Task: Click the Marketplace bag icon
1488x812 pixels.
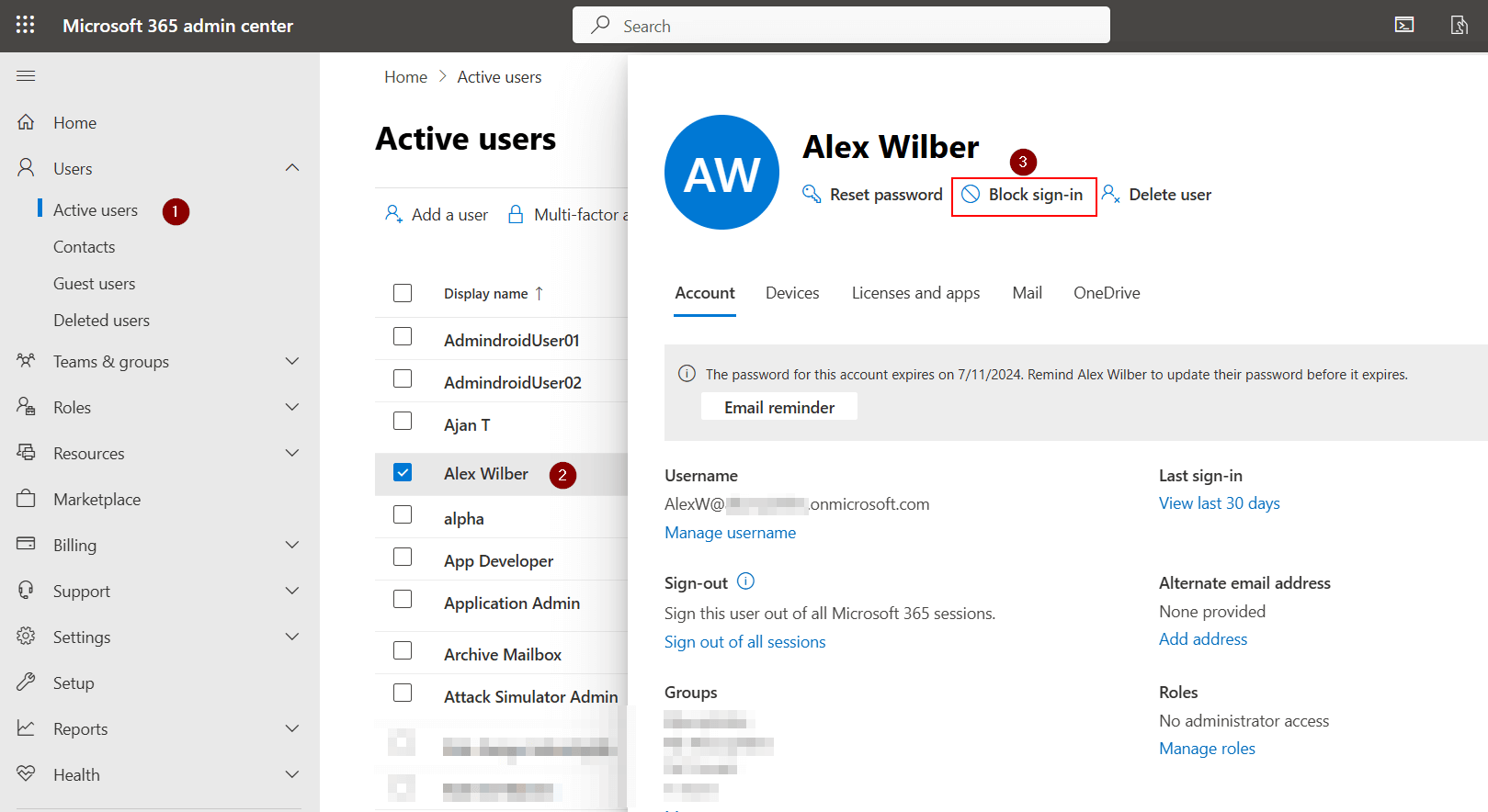Action: click(26, 498)
